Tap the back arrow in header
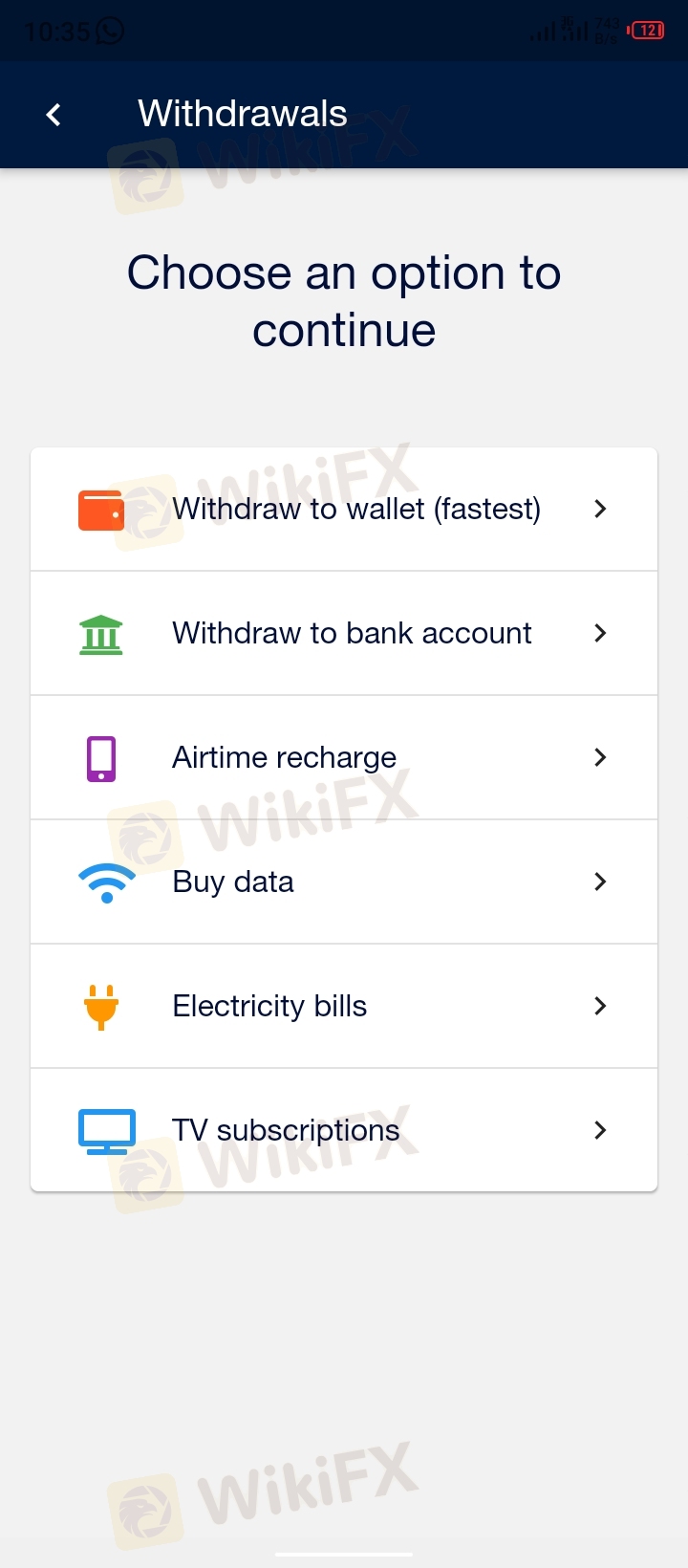The width and height of the screenshot is (688, 1568). pyautogui.click(x=54, y=115)
